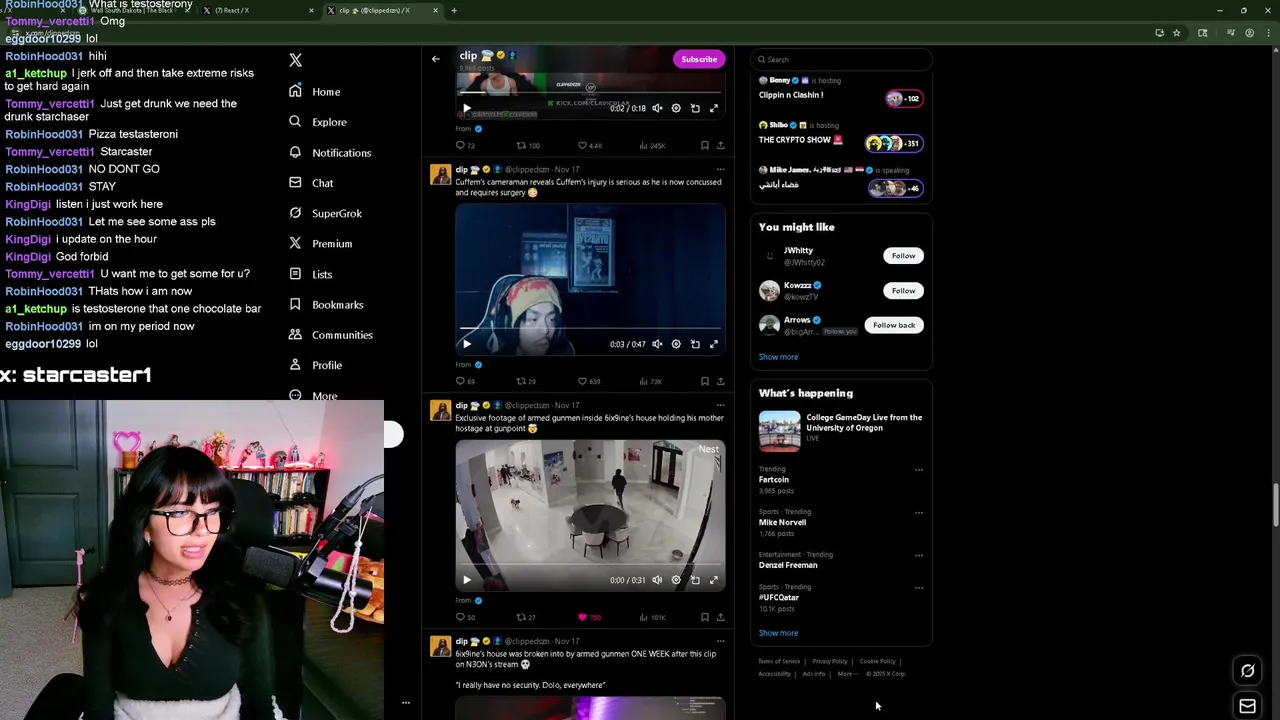The image size is (1280, 720).
Task: Open fullscreen on the Cuffem video
Action: (x=714, y=344)
